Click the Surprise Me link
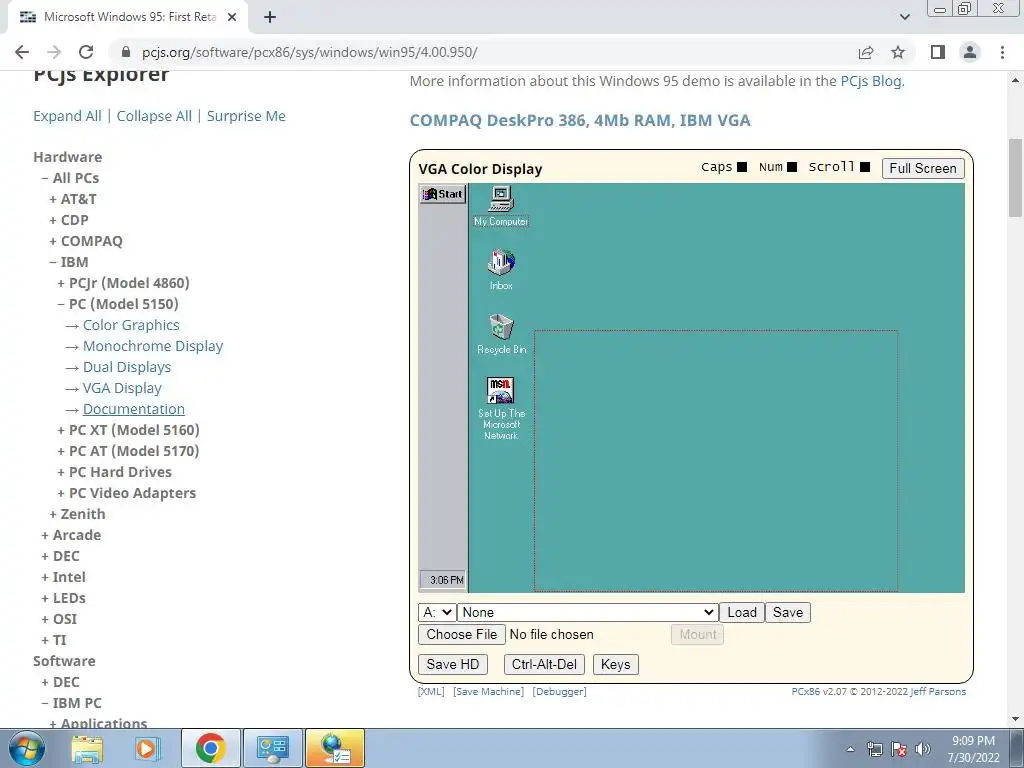Image resolution: width=1024 pixels, height=768 pixels. tap(246, 116)
